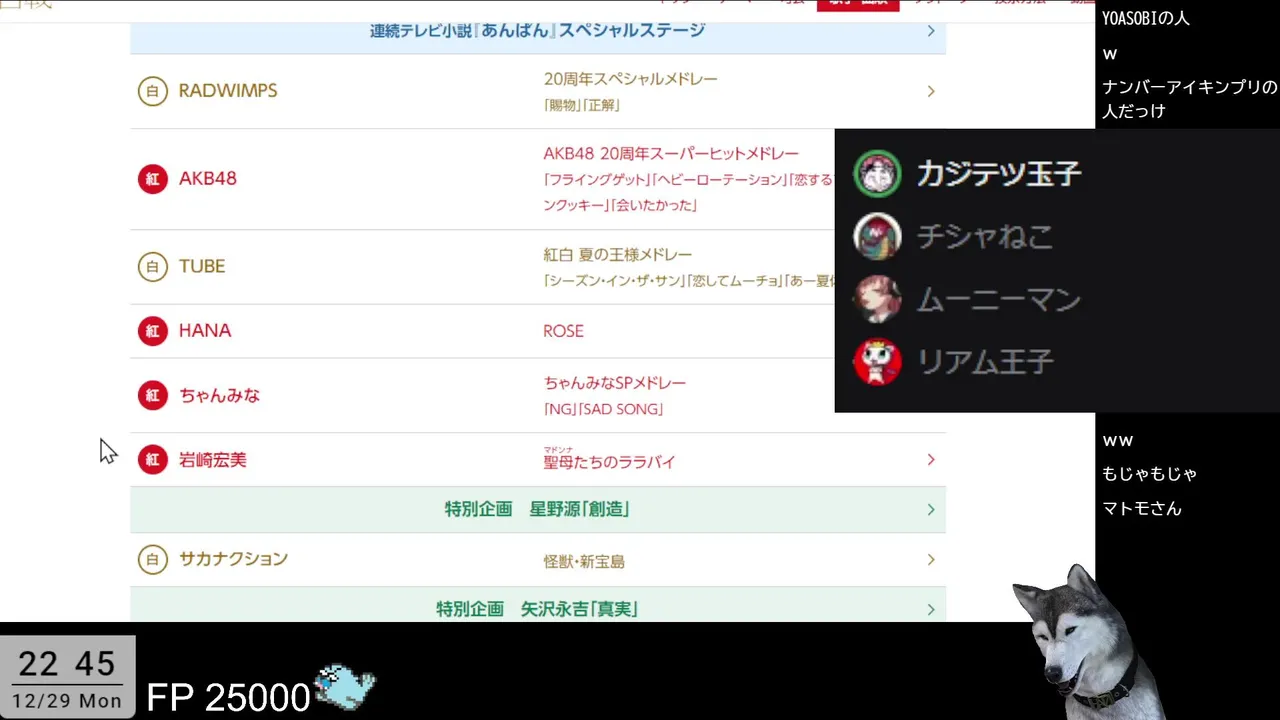Click the name カジテツ玉子 in overlay
1280x720 pixels.
pyautogui.click(x=999, y=174)
